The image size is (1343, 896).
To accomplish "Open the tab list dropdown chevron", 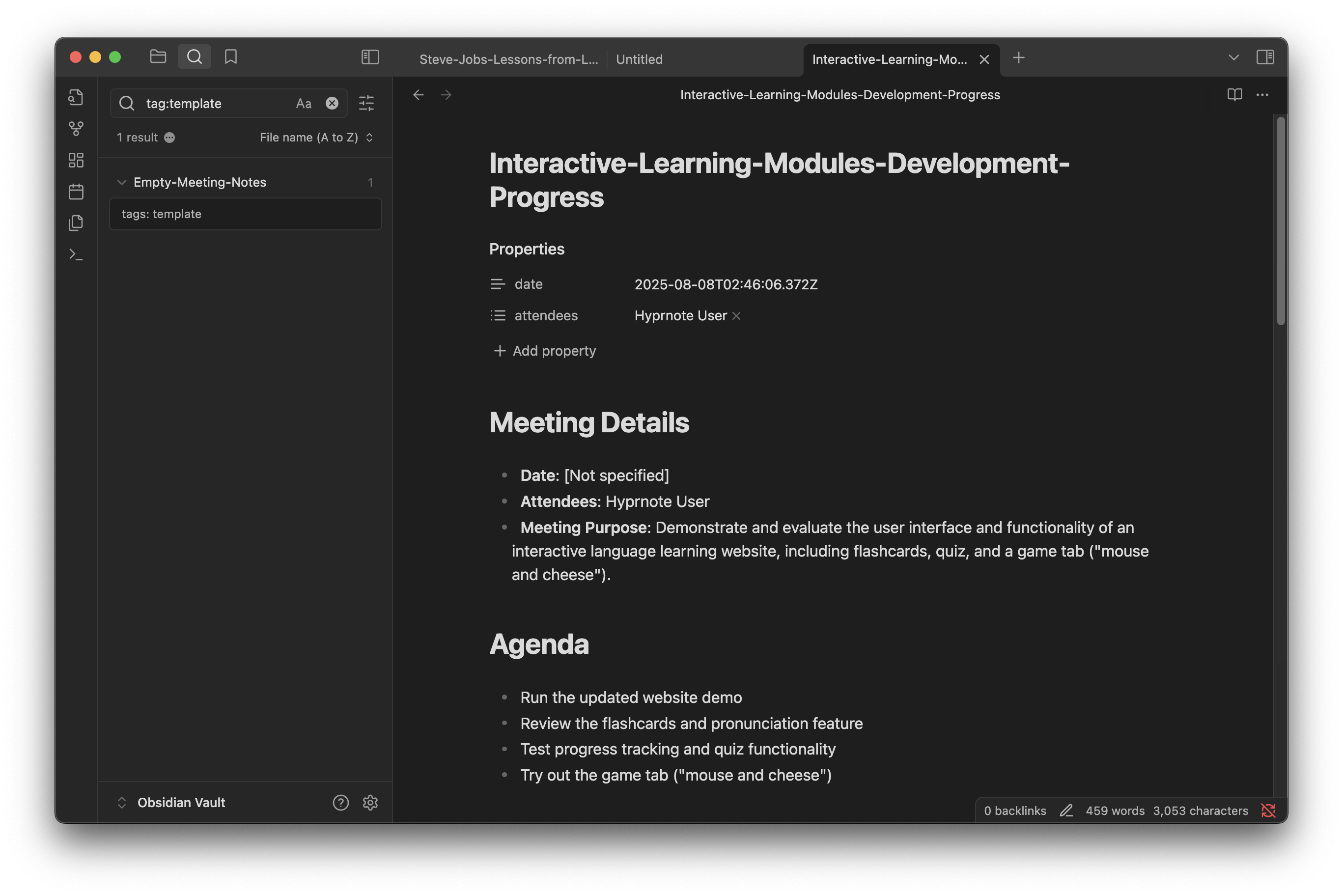I will pos(1233,57).
